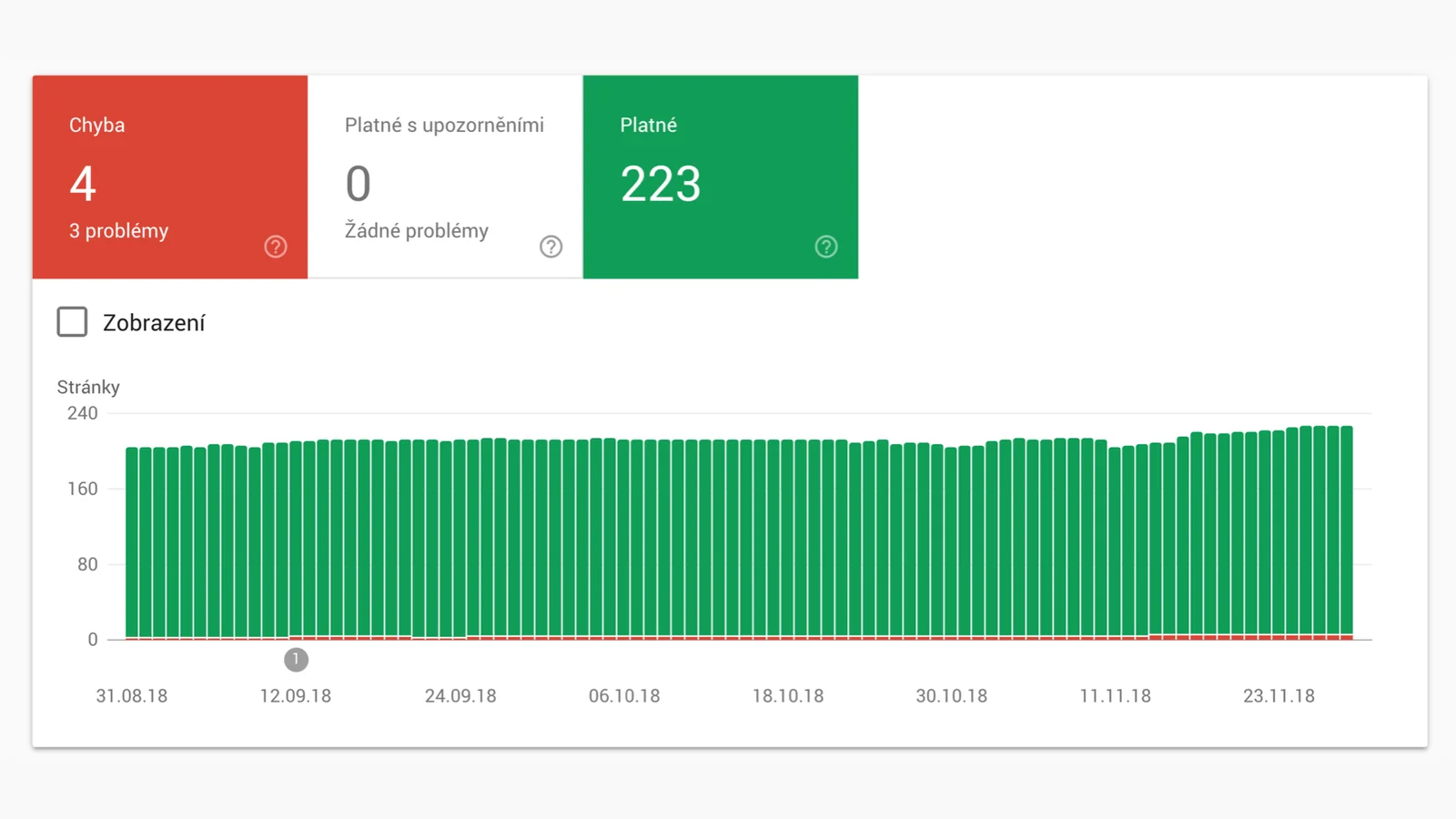Select the red Chyba tab title
This screenshot has width=1456, height=819.
(97, 126)
